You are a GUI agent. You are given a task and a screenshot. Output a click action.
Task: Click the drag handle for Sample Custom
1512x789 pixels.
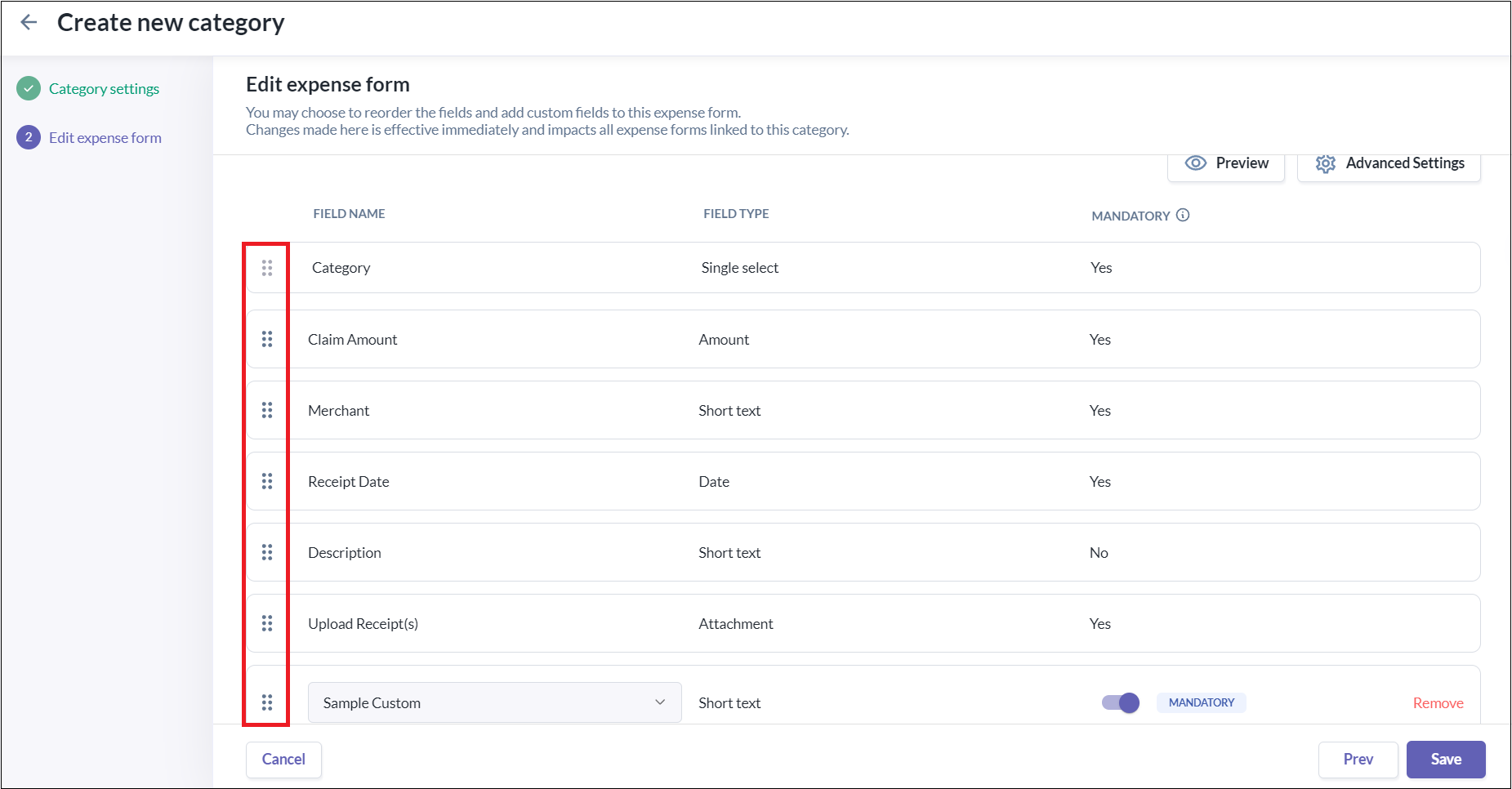coord(267,702)
